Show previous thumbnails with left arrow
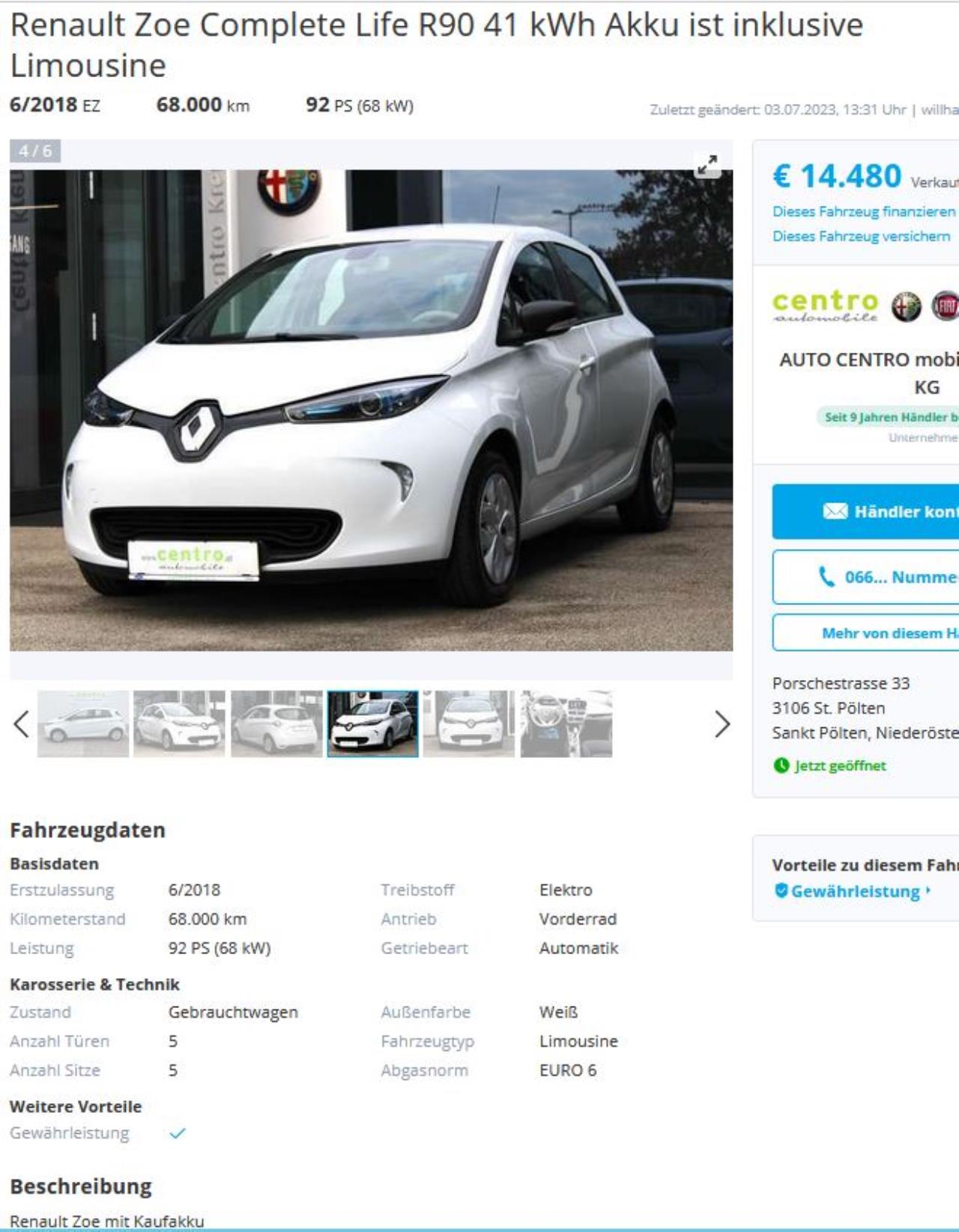The image size is (959, 1232). tap(22, 724)
